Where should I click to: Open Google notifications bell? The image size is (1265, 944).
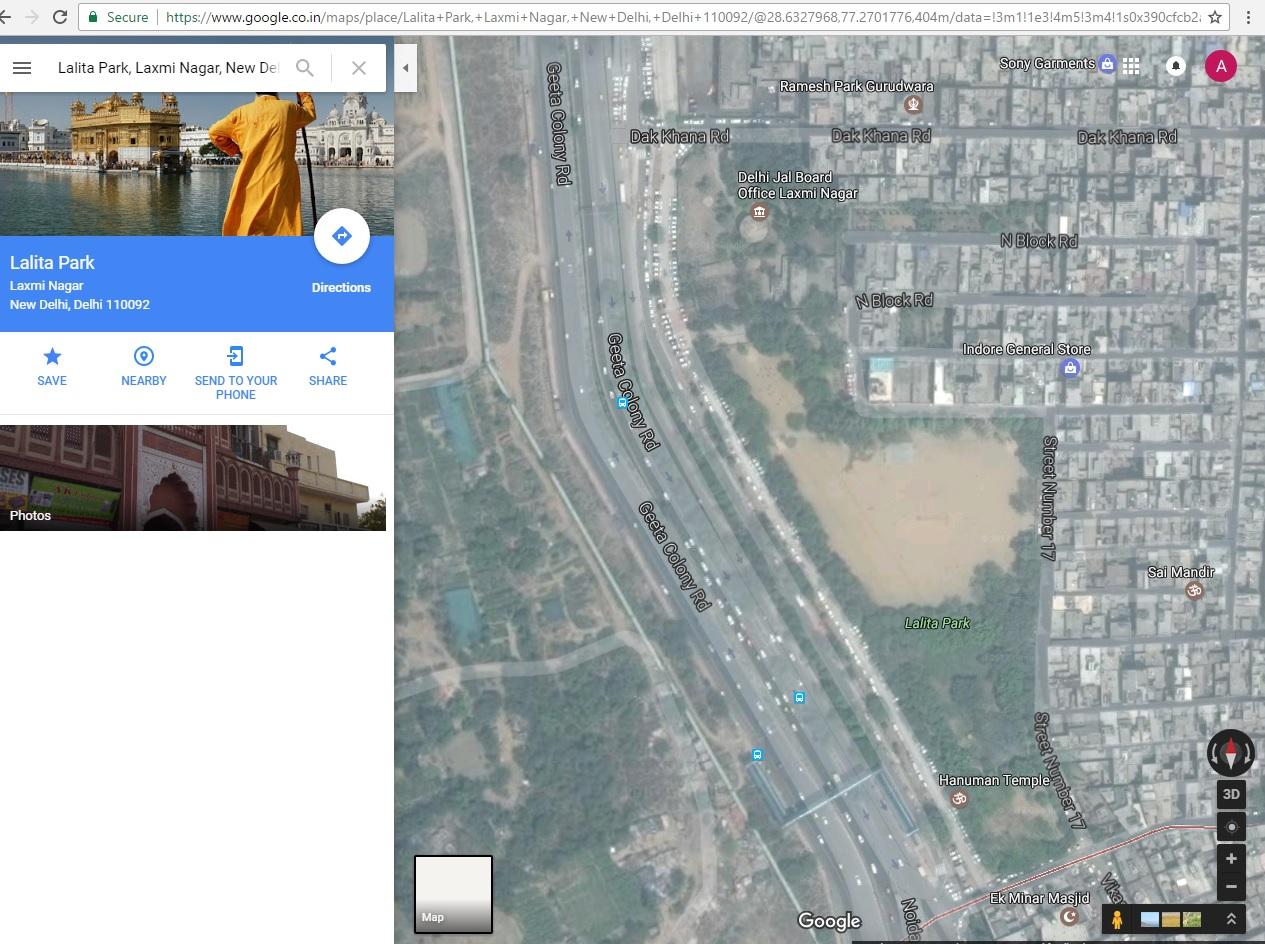coord(1176,66)
